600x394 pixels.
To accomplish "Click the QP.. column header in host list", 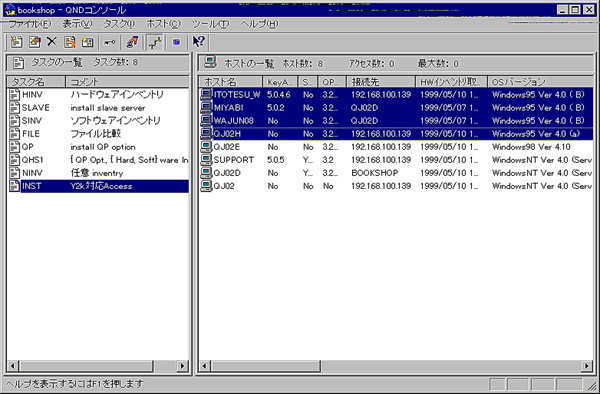I will pos(332,81).
